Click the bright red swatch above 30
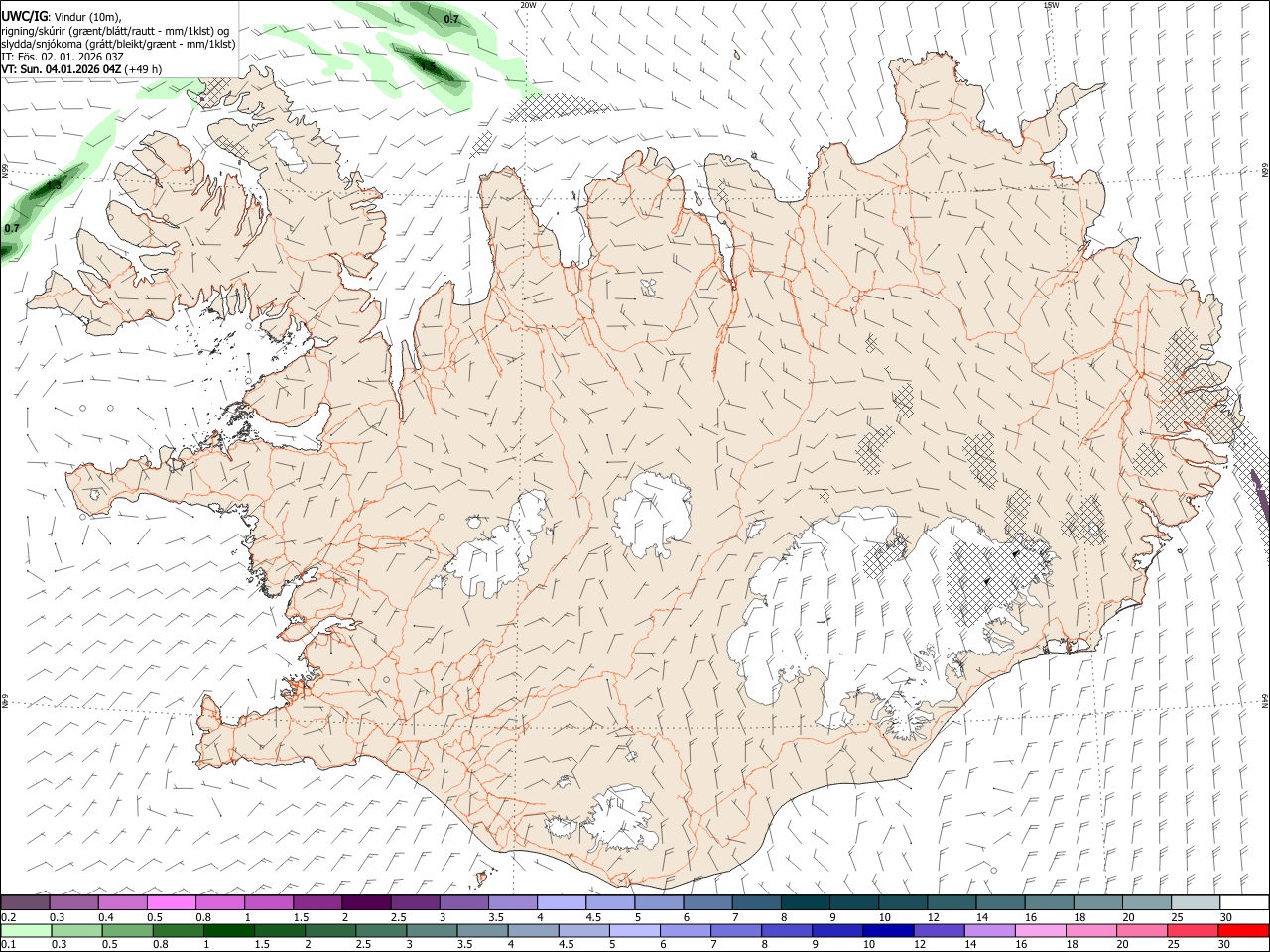1270x952 pixels. 1242,930
